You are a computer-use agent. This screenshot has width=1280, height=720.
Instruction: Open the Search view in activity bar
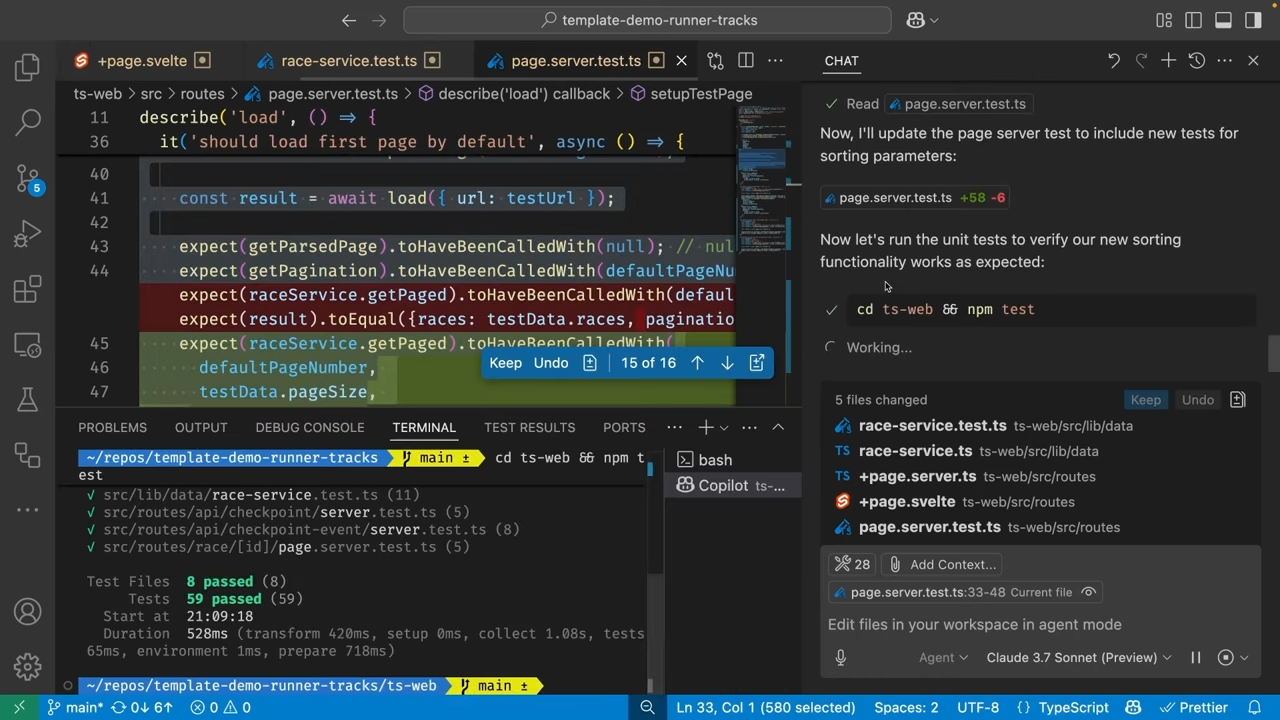coord(27,122)
